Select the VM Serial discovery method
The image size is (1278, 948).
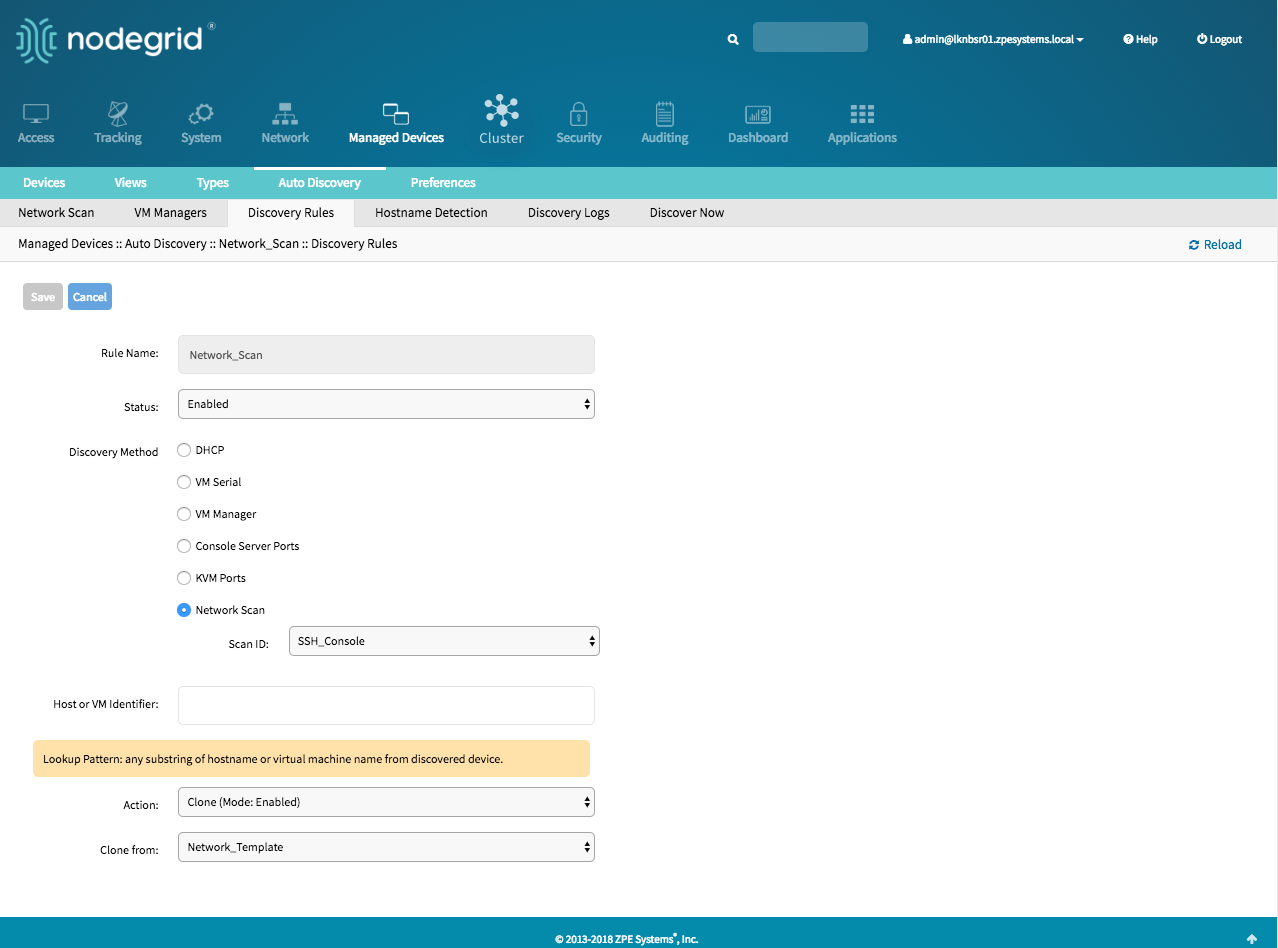tap(184, 482)
